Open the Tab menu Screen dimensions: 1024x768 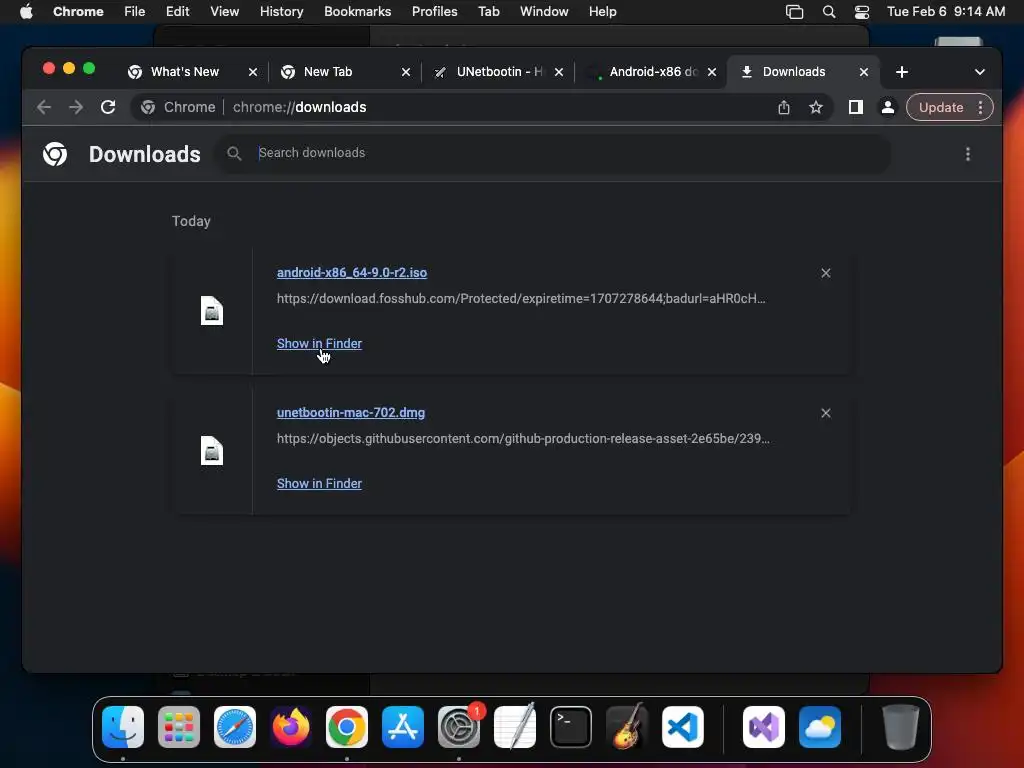pos(488,11)
